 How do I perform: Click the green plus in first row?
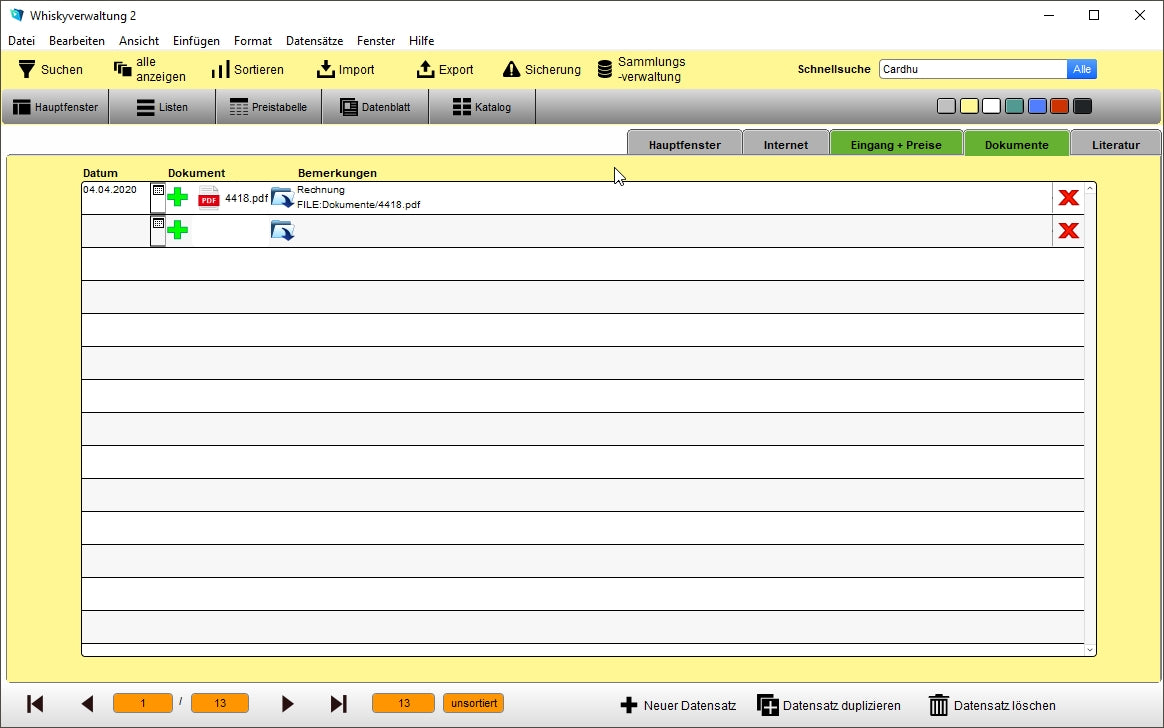point(178,197)
